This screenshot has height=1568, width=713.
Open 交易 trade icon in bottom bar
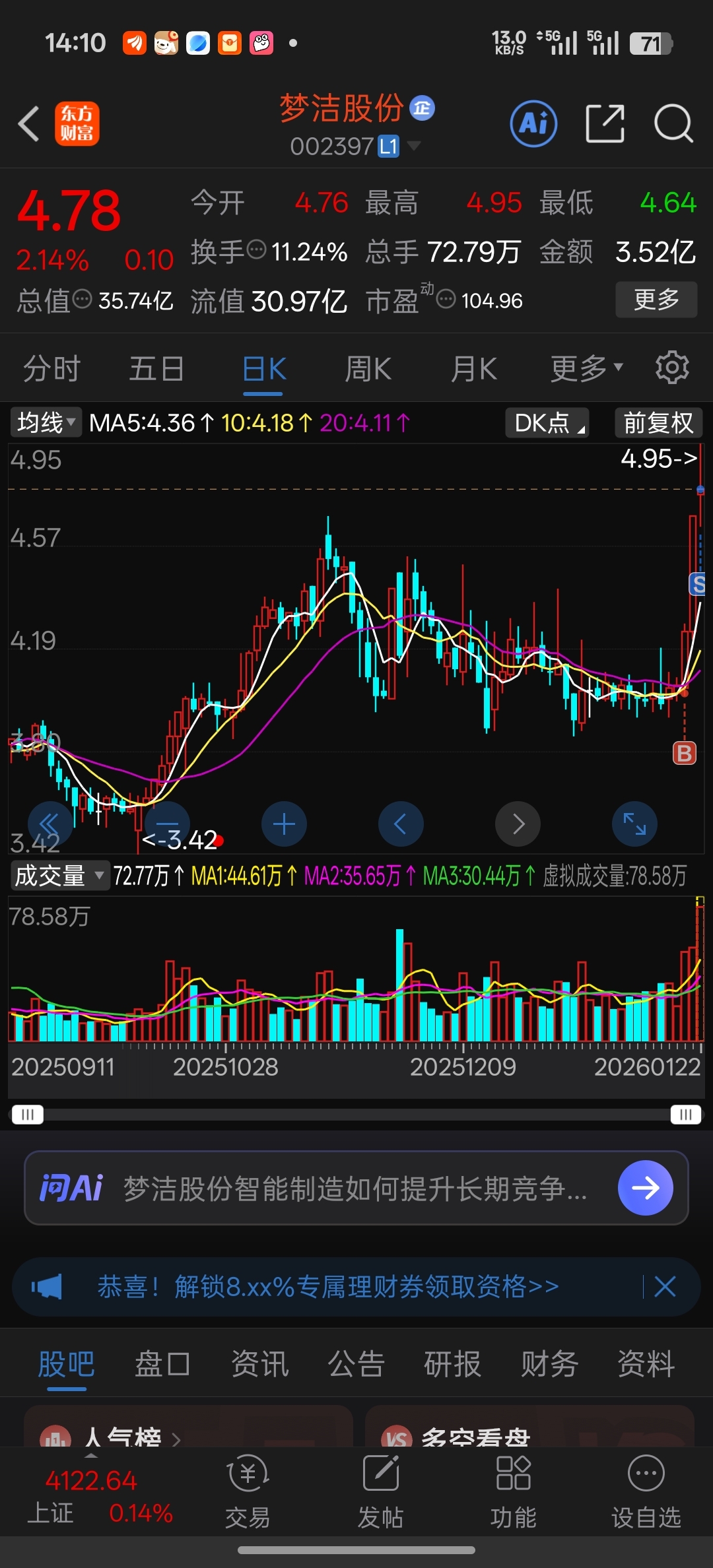pos(248,1493)
